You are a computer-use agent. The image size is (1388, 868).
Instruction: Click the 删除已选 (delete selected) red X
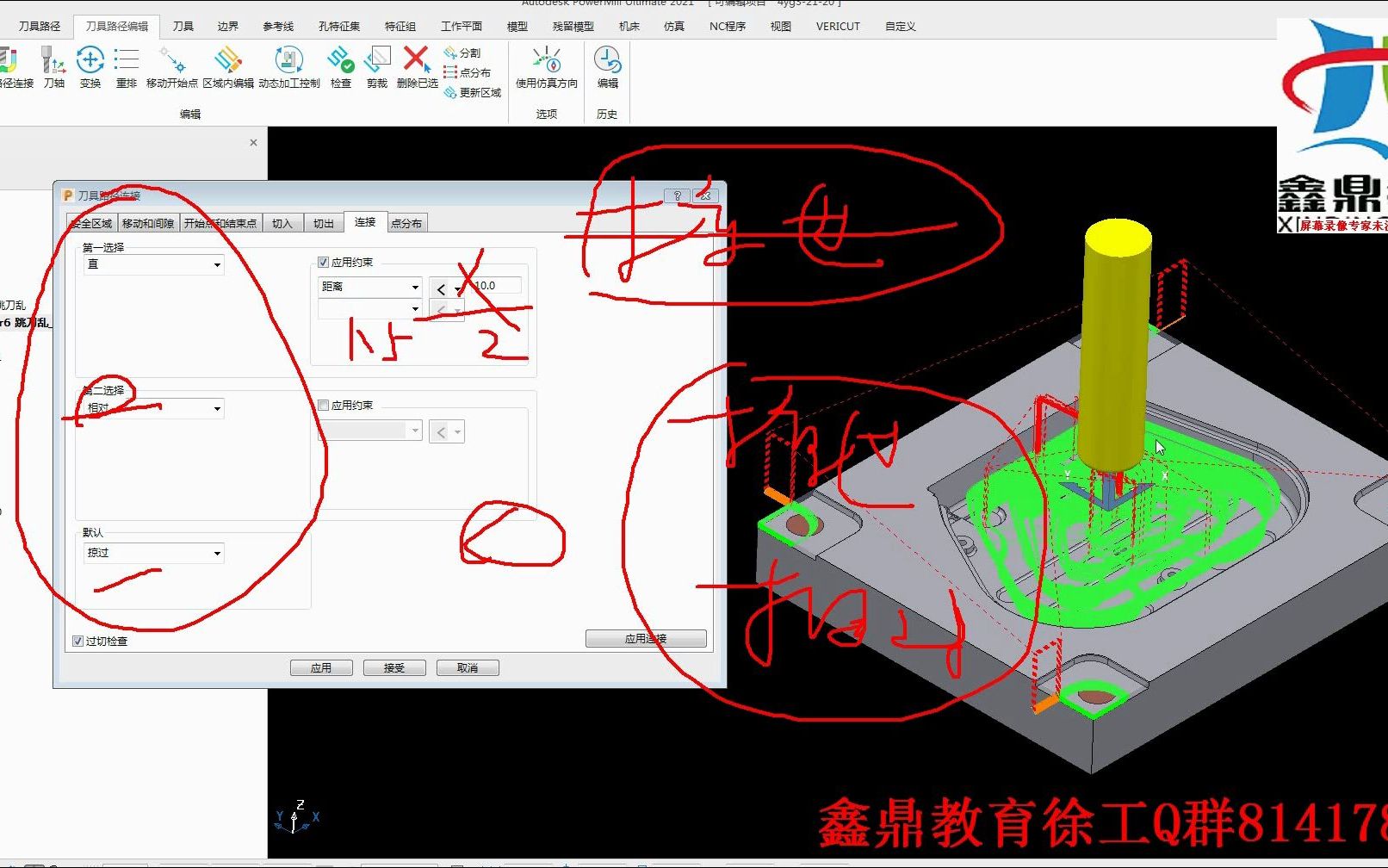418,68
